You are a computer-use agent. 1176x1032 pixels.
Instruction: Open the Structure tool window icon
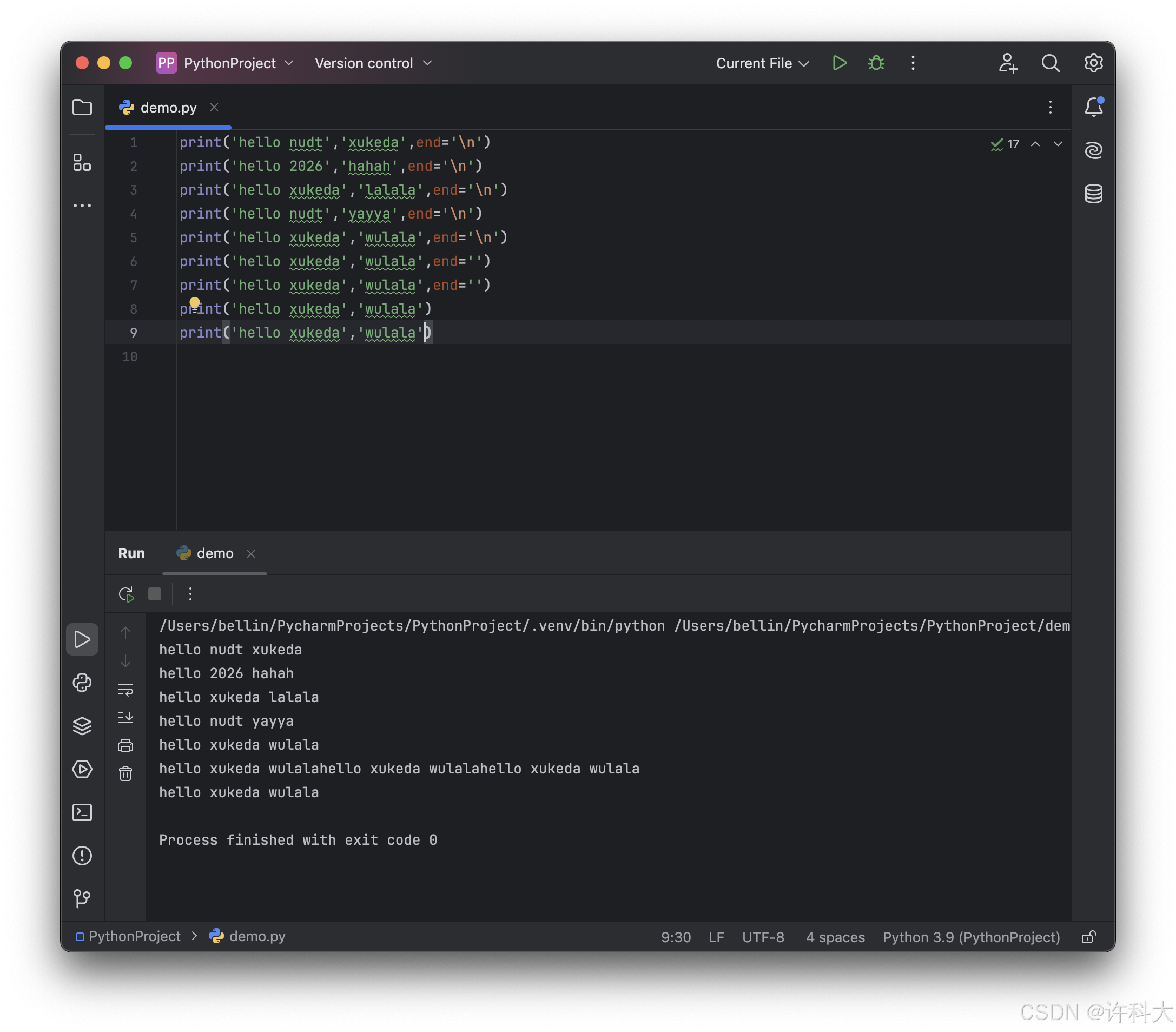coord(82,162)
